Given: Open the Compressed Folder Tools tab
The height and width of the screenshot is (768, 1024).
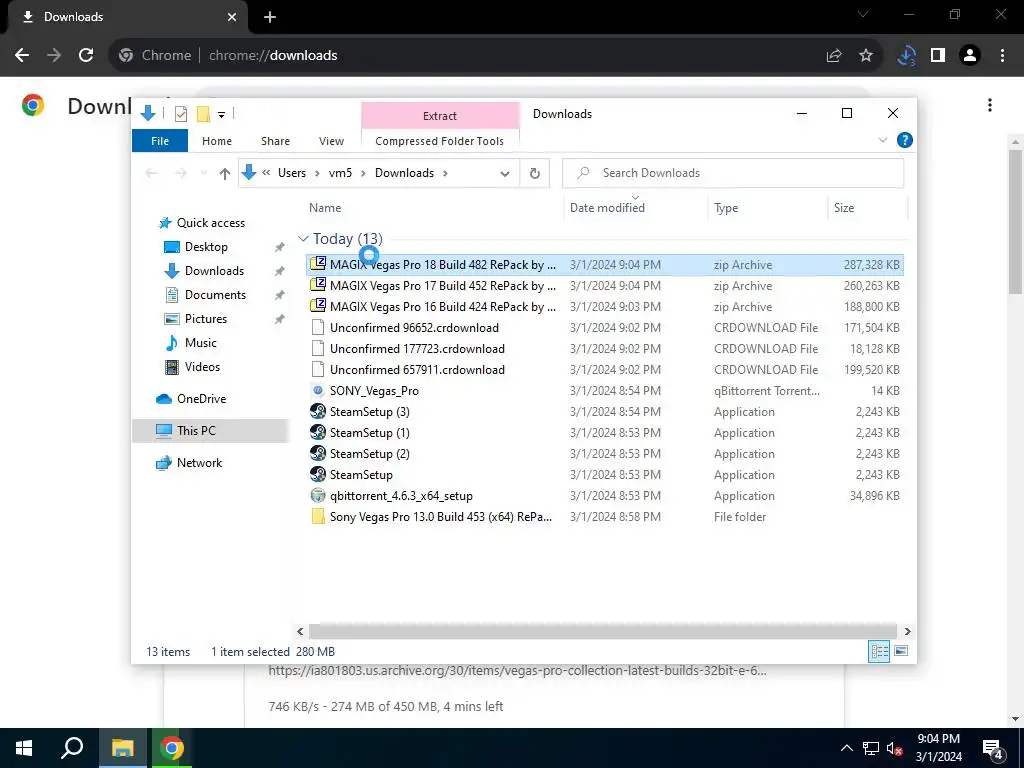Looking at the screenshot, I should point(440,140).
